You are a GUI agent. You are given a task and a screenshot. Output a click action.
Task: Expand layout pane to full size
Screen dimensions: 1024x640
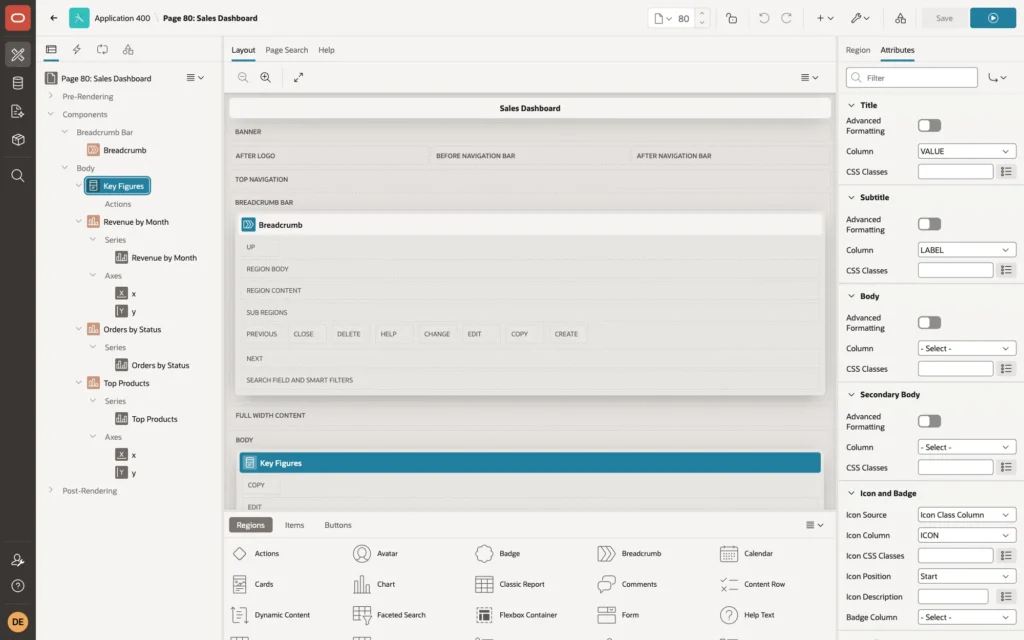pos(298,77)
